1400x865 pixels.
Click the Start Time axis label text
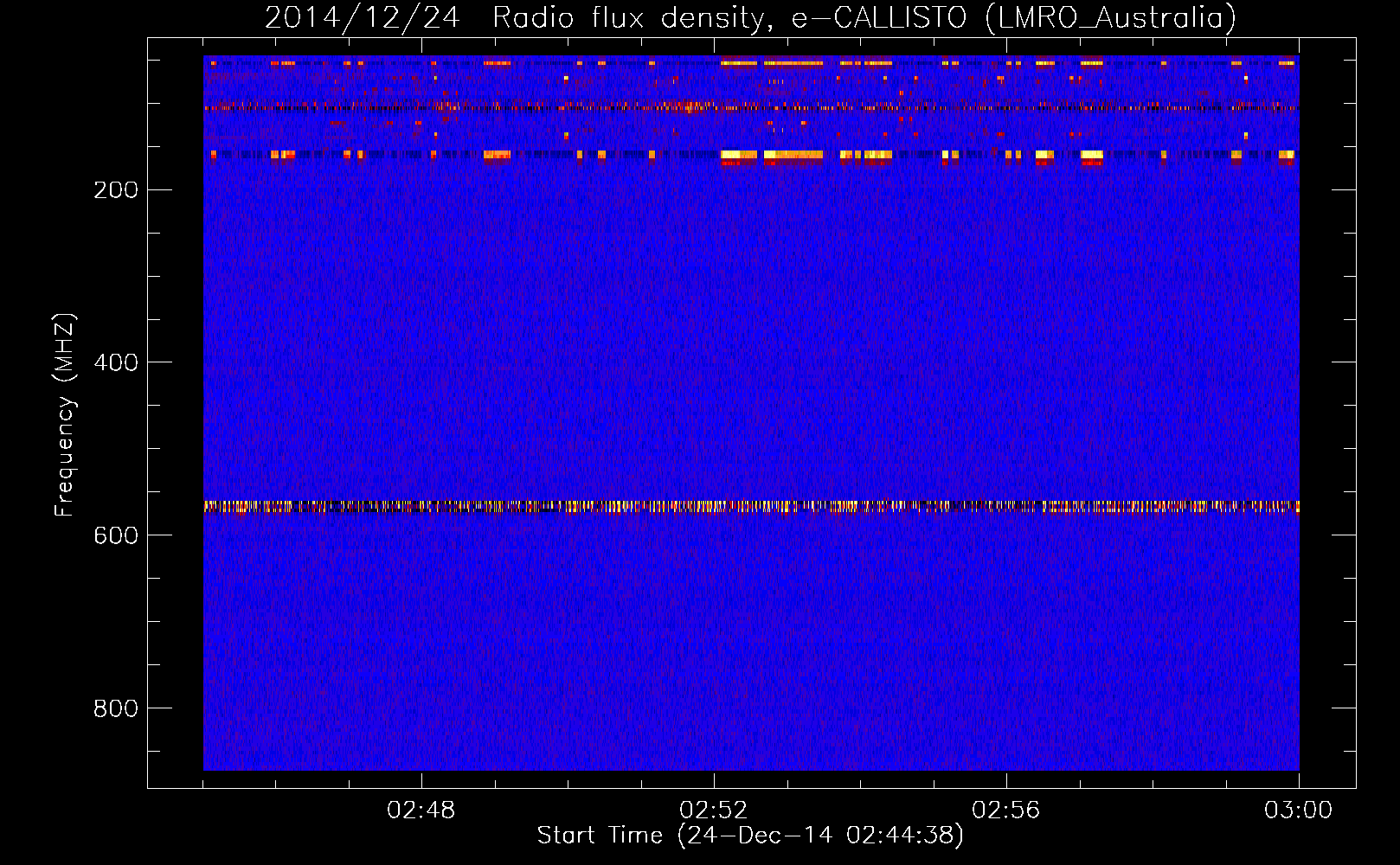pos(750,836)
